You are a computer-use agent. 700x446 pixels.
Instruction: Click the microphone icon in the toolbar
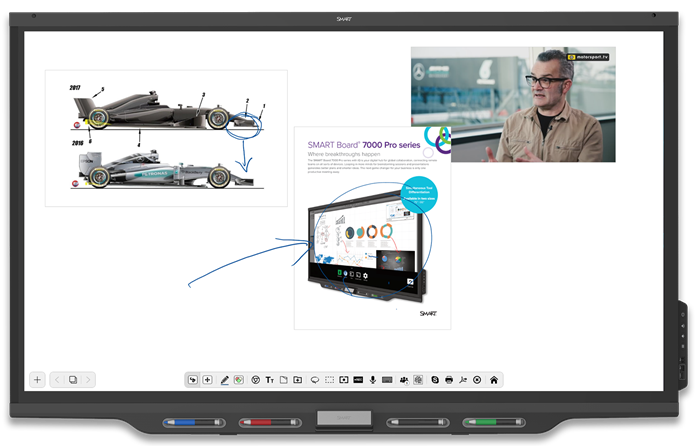pyautogui.click(x=373, y=380)
